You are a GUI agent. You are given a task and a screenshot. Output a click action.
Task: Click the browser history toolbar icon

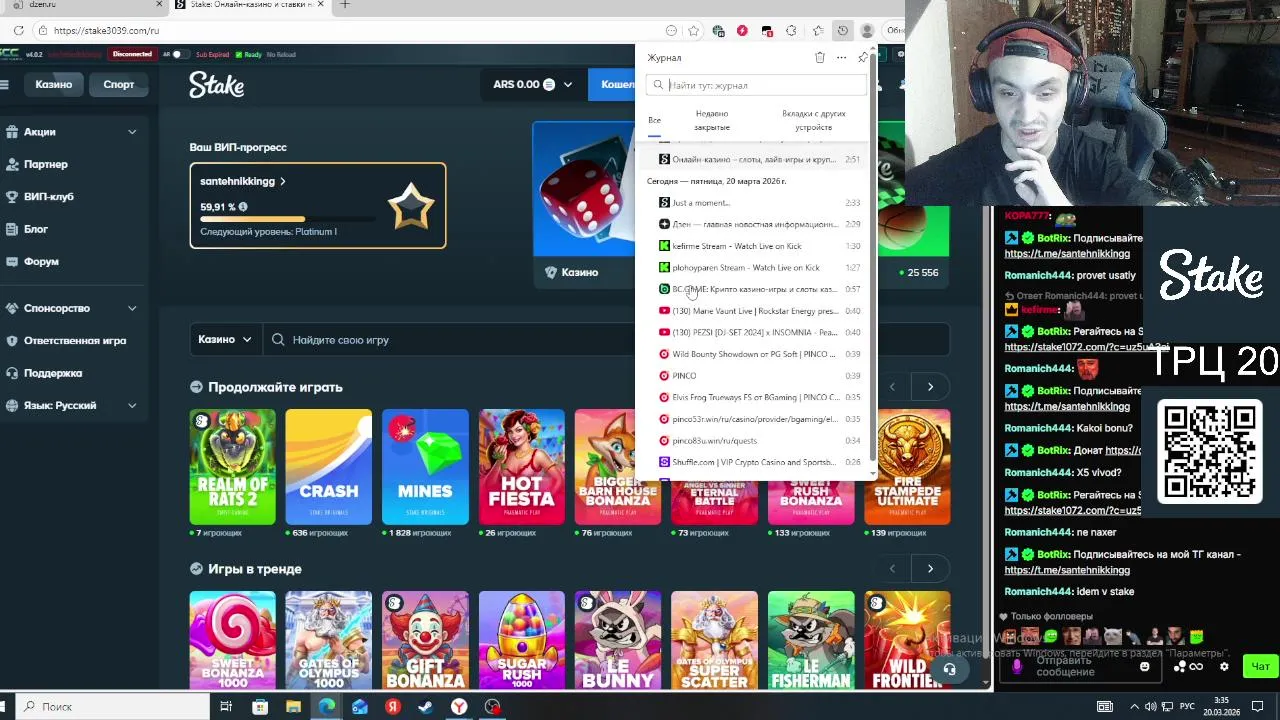pyautogui.click(x=842, y=31)
